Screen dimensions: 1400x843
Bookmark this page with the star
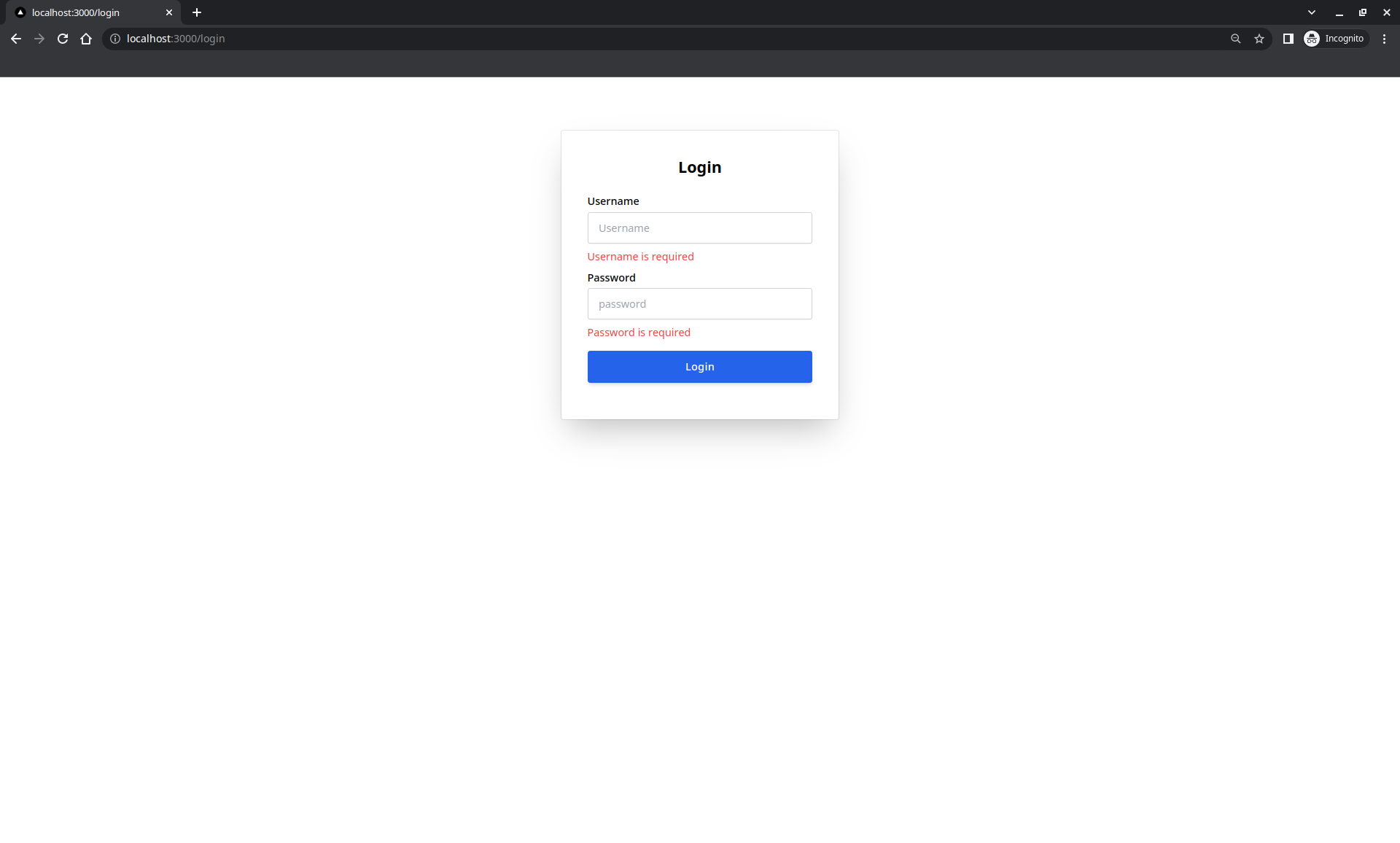(x=1259, y=39)
